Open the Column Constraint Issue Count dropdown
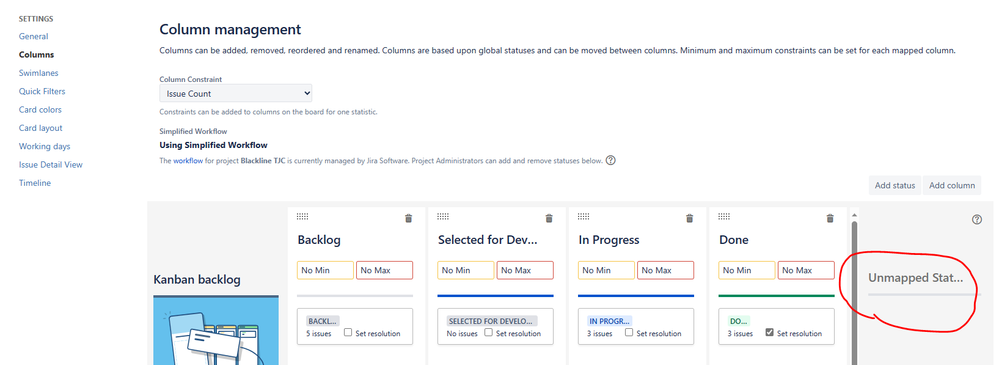999x365 pixels. click(x=235, y=94)
